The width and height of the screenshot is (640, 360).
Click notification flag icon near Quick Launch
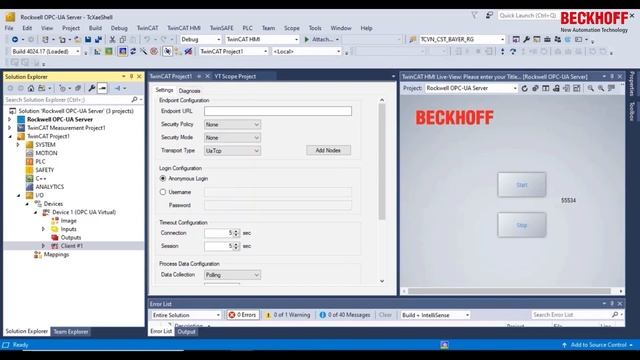[474, 16]
